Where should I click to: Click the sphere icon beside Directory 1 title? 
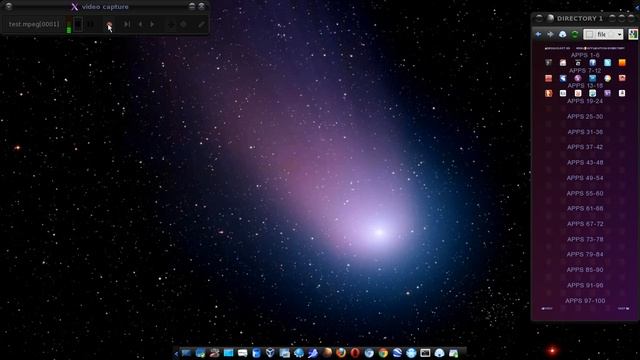coord(550,18)
